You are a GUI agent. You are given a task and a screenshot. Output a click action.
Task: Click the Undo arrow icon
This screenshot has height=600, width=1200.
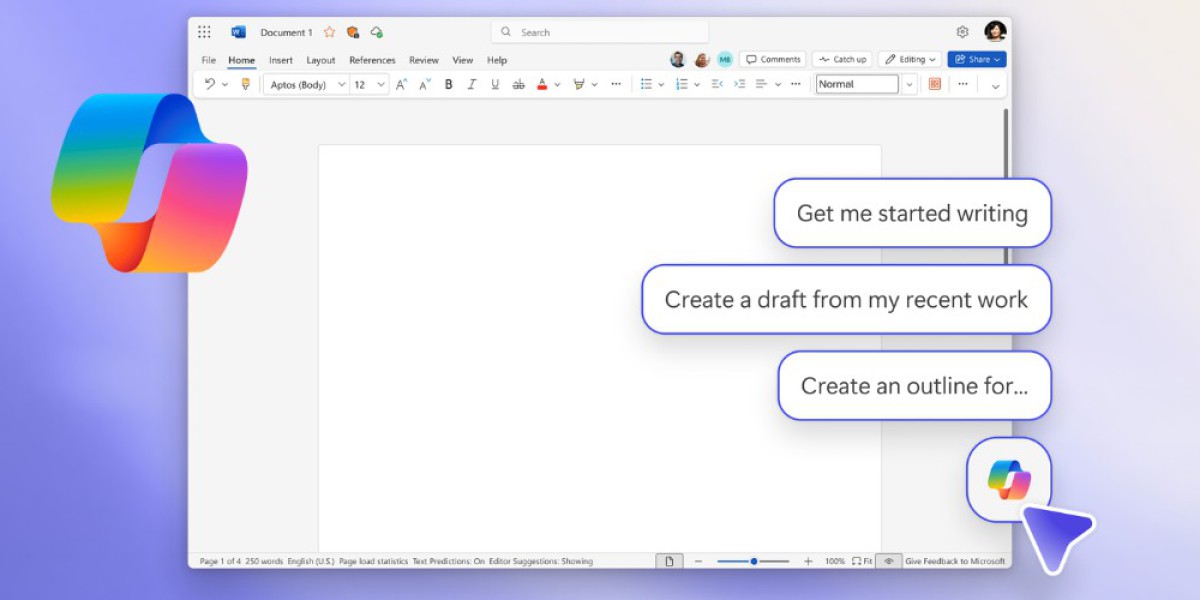click(x=209, y=84)
